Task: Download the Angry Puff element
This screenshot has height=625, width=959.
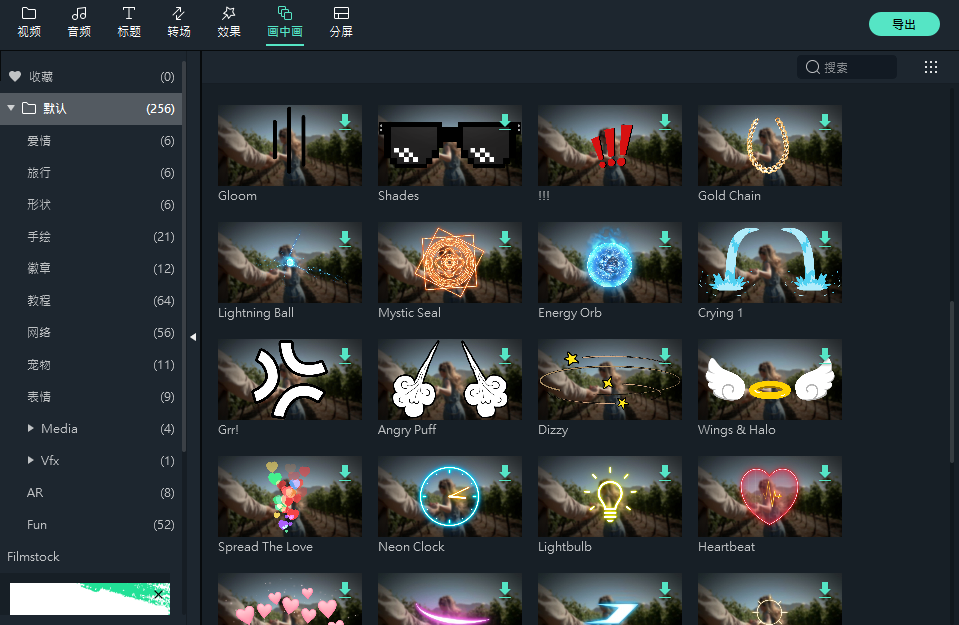Action: [x=505, y=355]
